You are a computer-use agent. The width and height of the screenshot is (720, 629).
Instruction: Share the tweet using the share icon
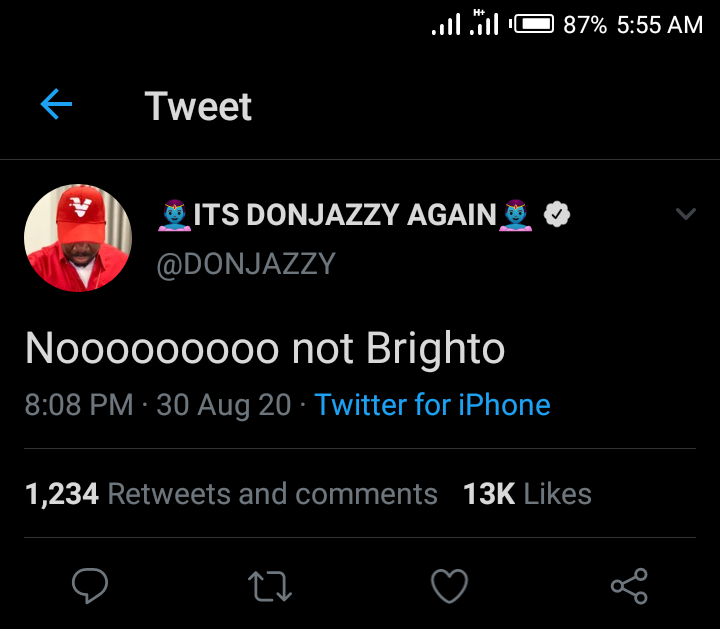[x=629, y=586]
